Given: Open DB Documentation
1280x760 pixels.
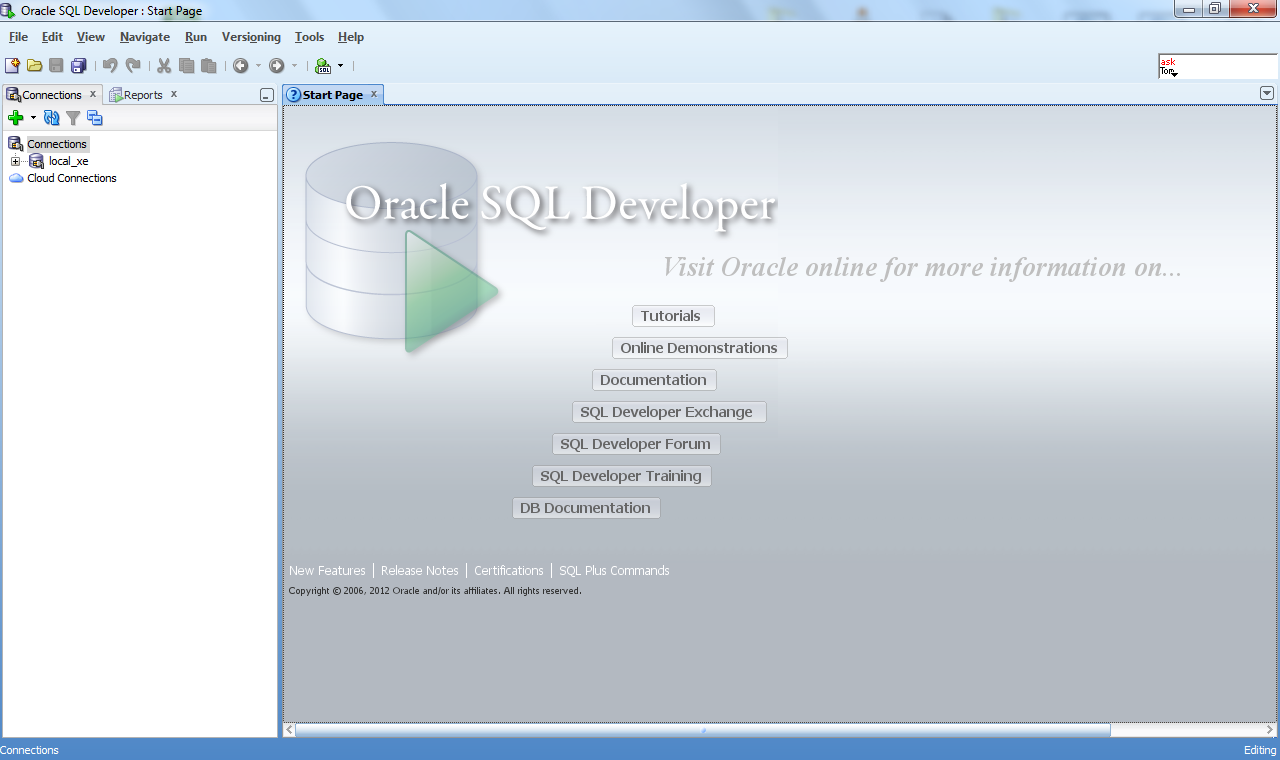Looking at the screenshot, I should [586, 508].
